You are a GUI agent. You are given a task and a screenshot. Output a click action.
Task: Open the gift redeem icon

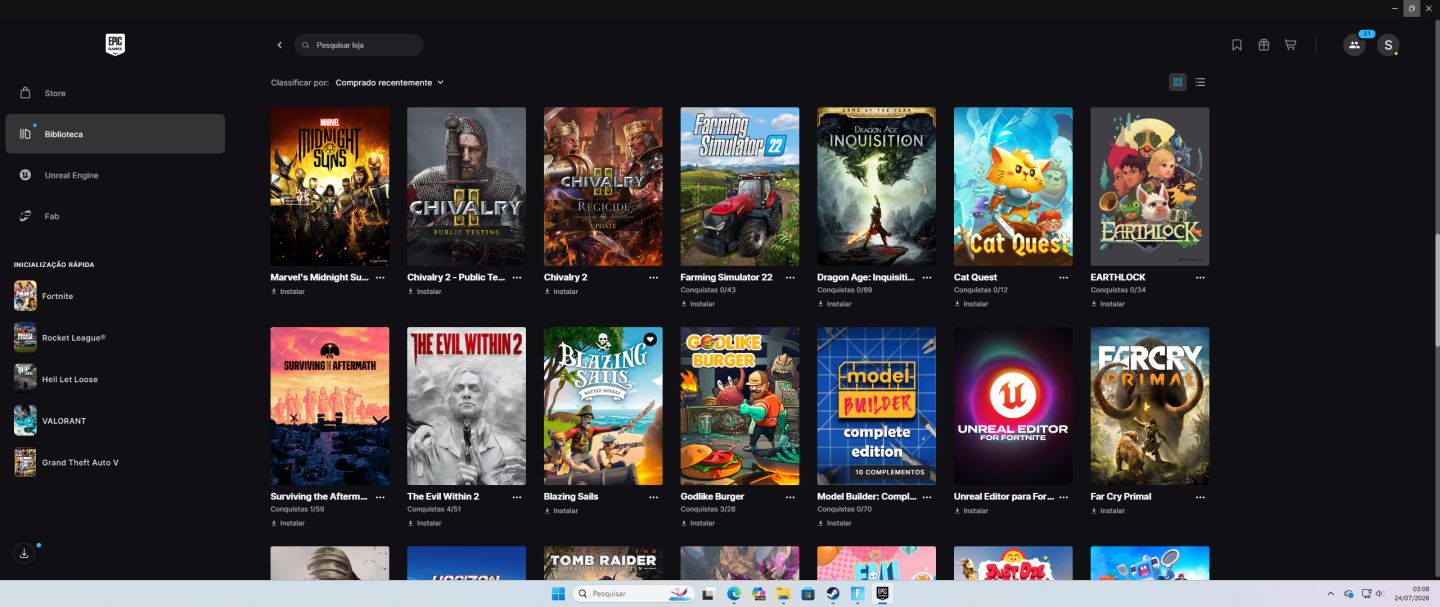[x=1264, y=45]
